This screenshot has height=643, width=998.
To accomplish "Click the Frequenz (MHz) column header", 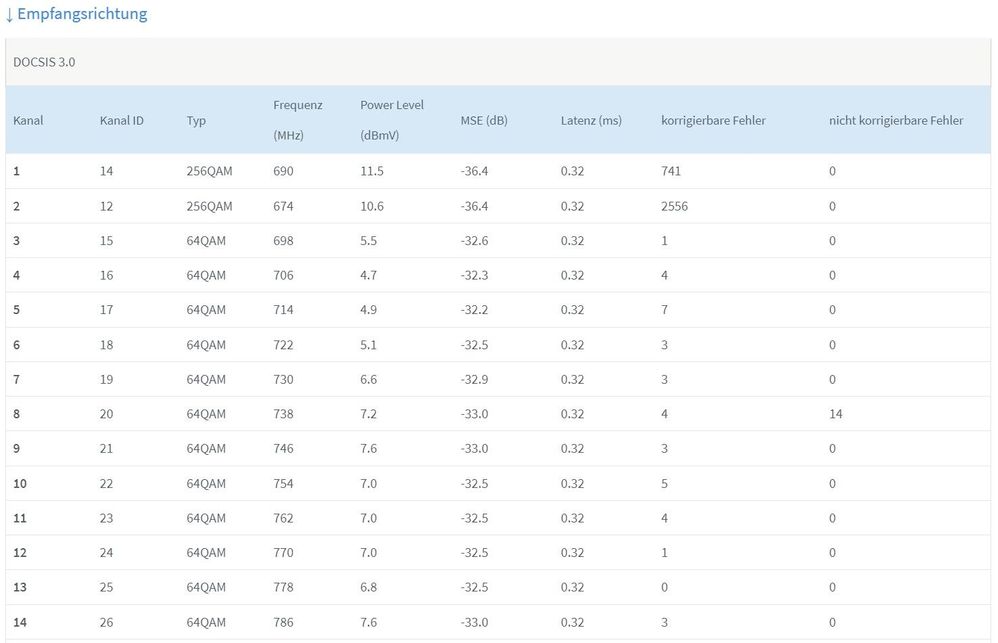I will tap(297, 120).
